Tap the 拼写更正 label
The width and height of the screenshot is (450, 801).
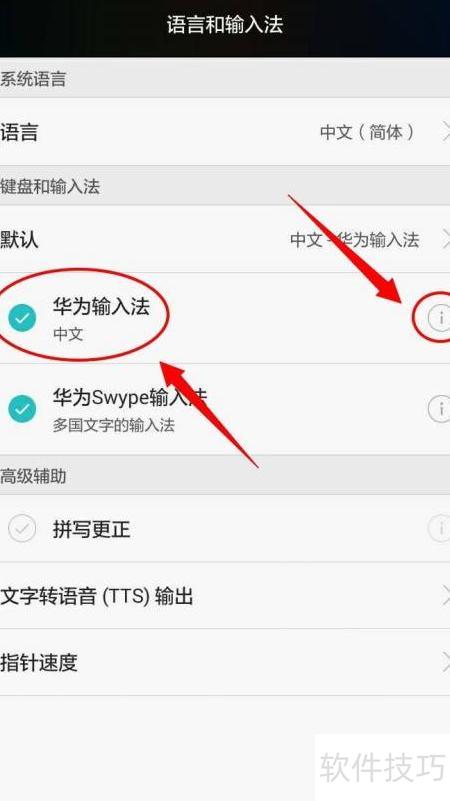(x=91, y=529)
